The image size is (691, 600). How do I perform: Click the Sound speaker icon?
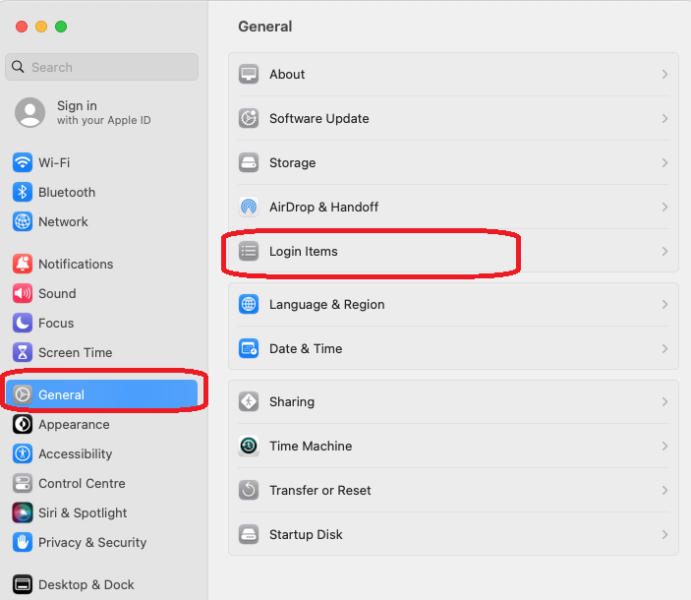click(x=22, y=293)
